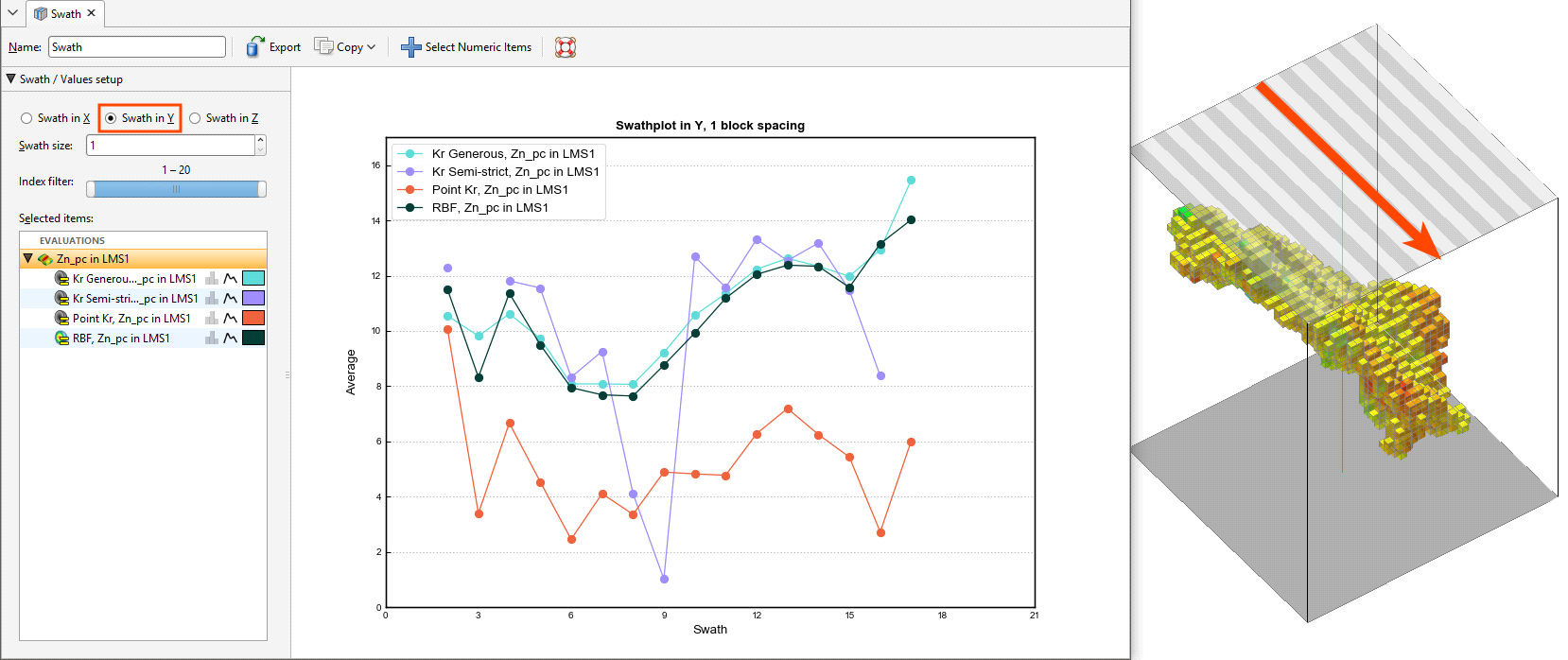The width and height of the screenshot is (1568, 660).
Task: Toggle histogram icon for Kr Generous row
Action: click(212, 279)
